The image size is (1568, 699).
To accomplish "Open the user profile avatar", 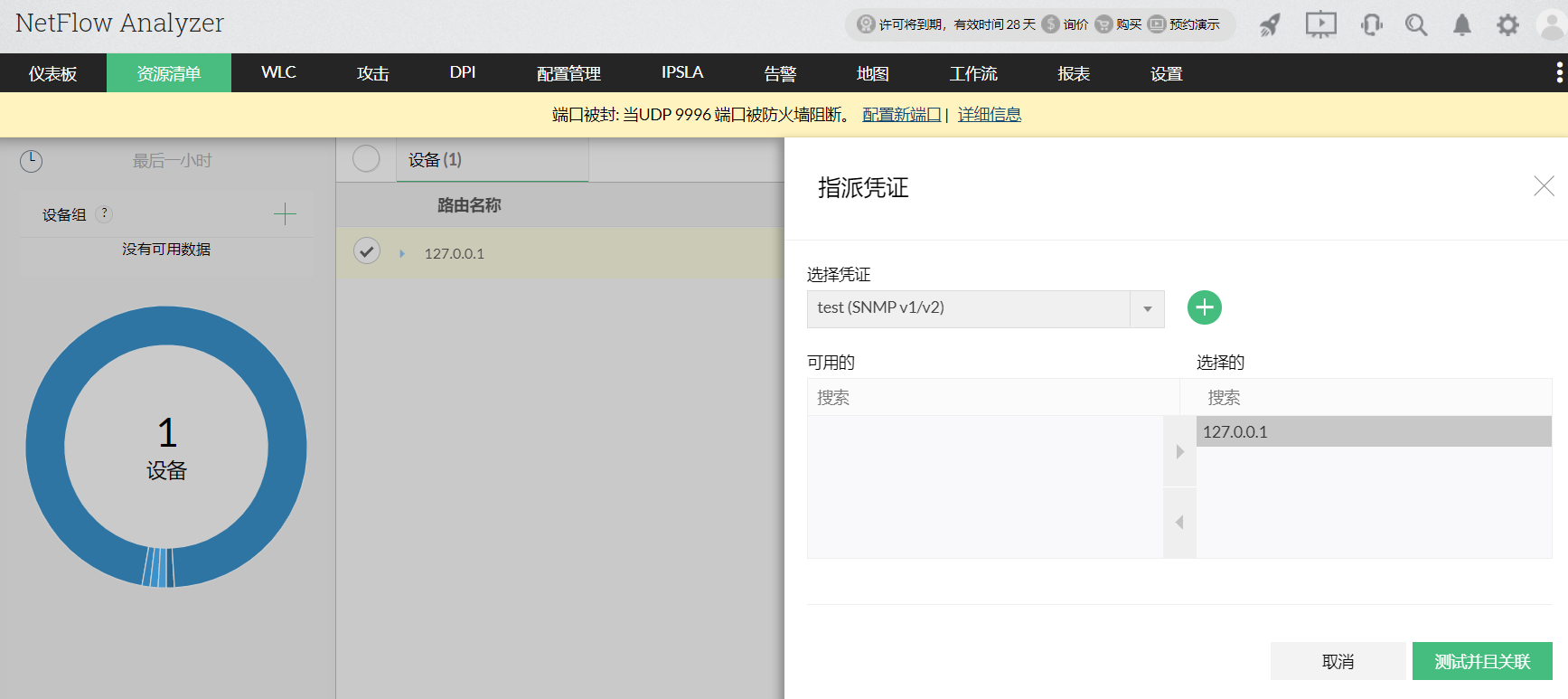I will [x=1552, y=24].
